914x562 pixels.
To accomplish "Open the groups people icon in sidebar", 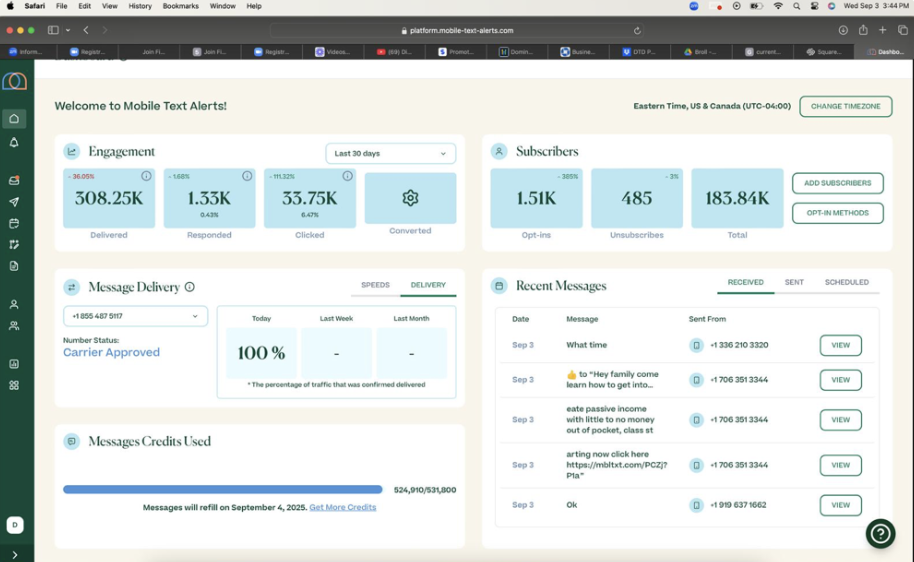I will pos(14,326).
